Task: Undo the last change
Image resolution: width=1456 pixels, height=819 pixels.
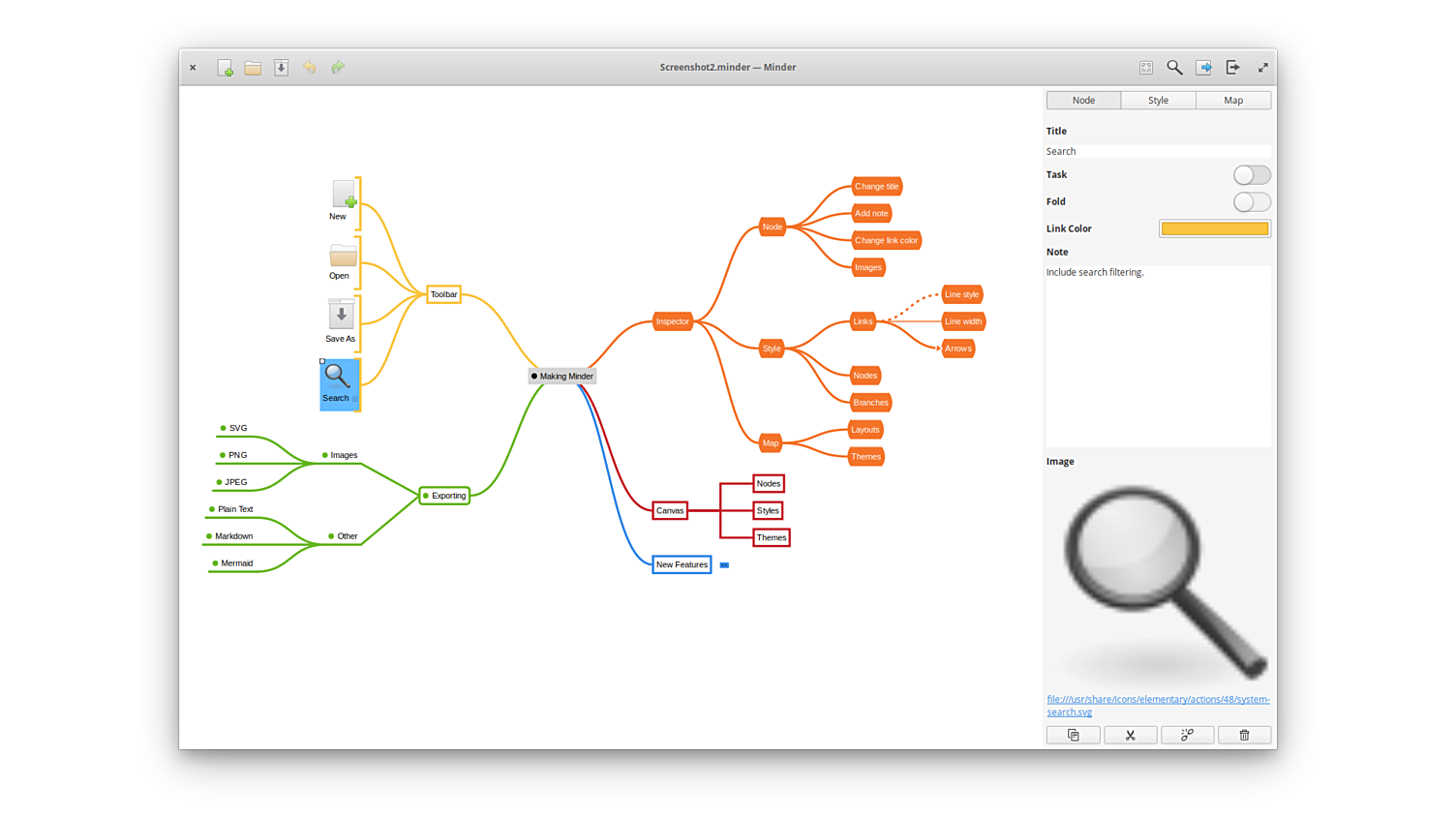Action: click(x=309, y=68)
